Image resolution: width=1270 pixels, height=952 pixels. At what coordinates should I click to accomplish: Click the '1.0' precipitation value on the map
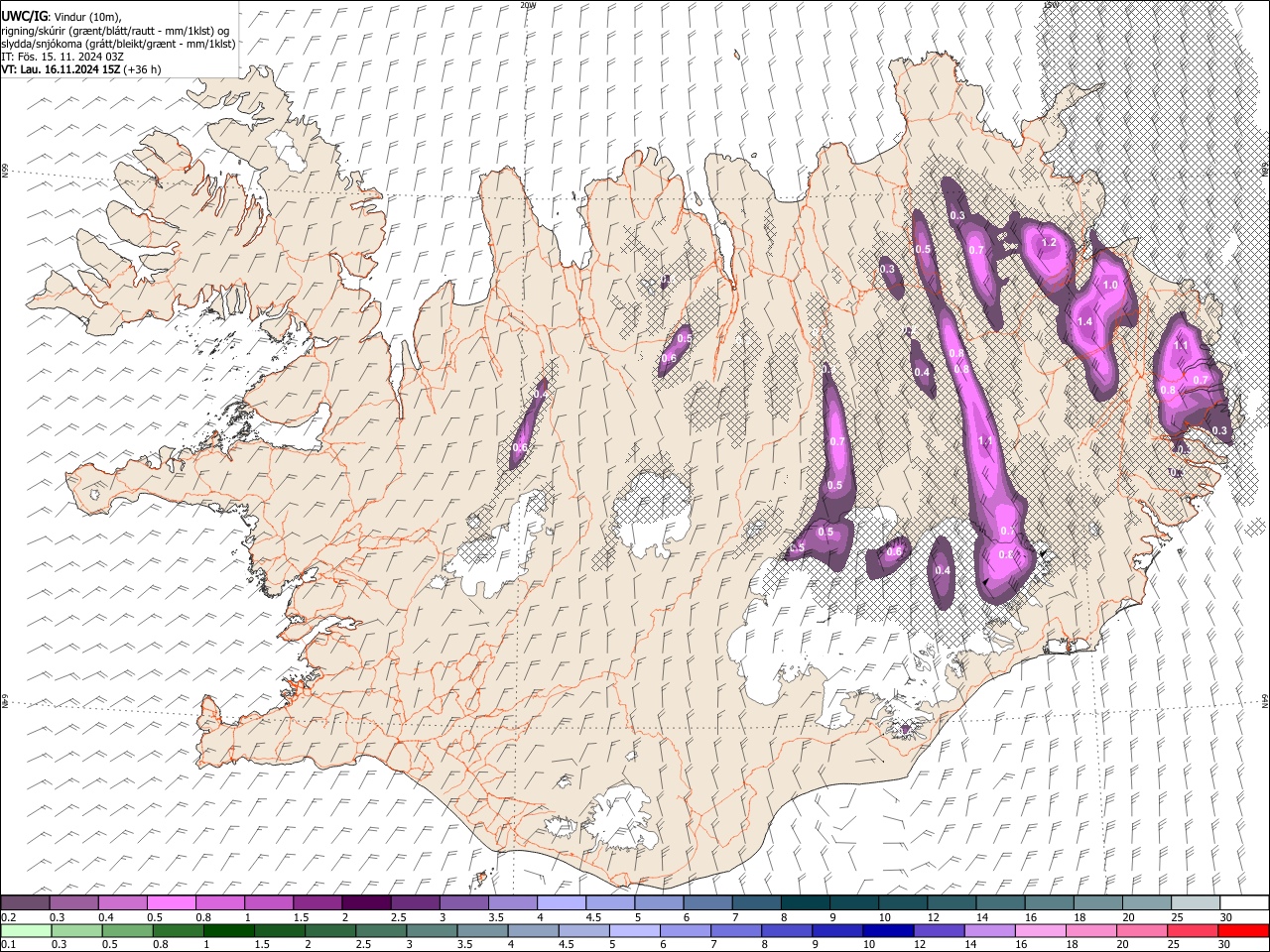pyautogui.click(x=1110, y=285)
